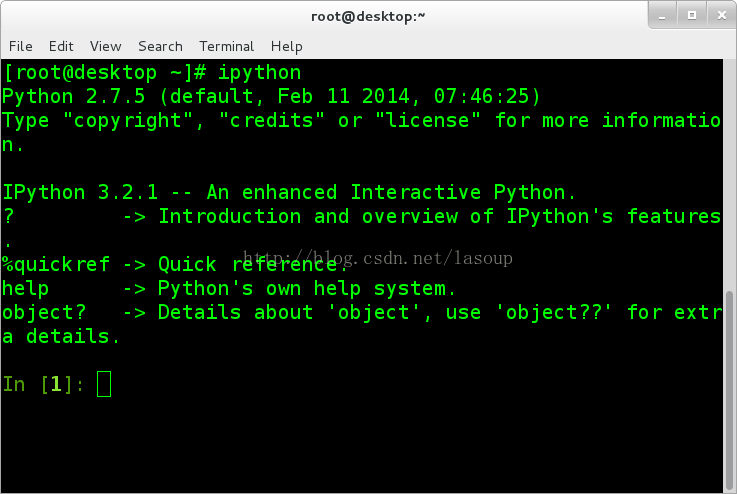737x494 pixels.
Task: Click the [root@desktop ~]# shell prompt
Action: (x=105, y=73)
